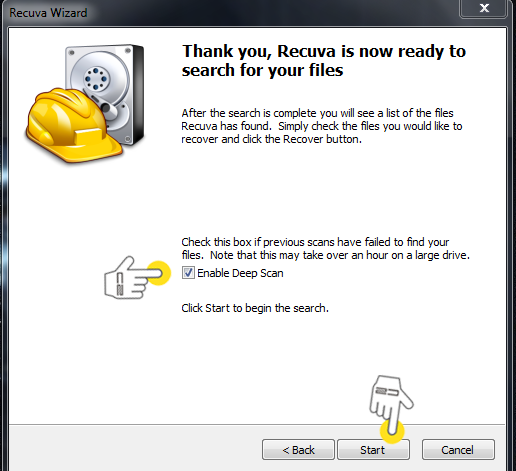Click the blue-dotted platter hub on the drive

pos(96,79)
